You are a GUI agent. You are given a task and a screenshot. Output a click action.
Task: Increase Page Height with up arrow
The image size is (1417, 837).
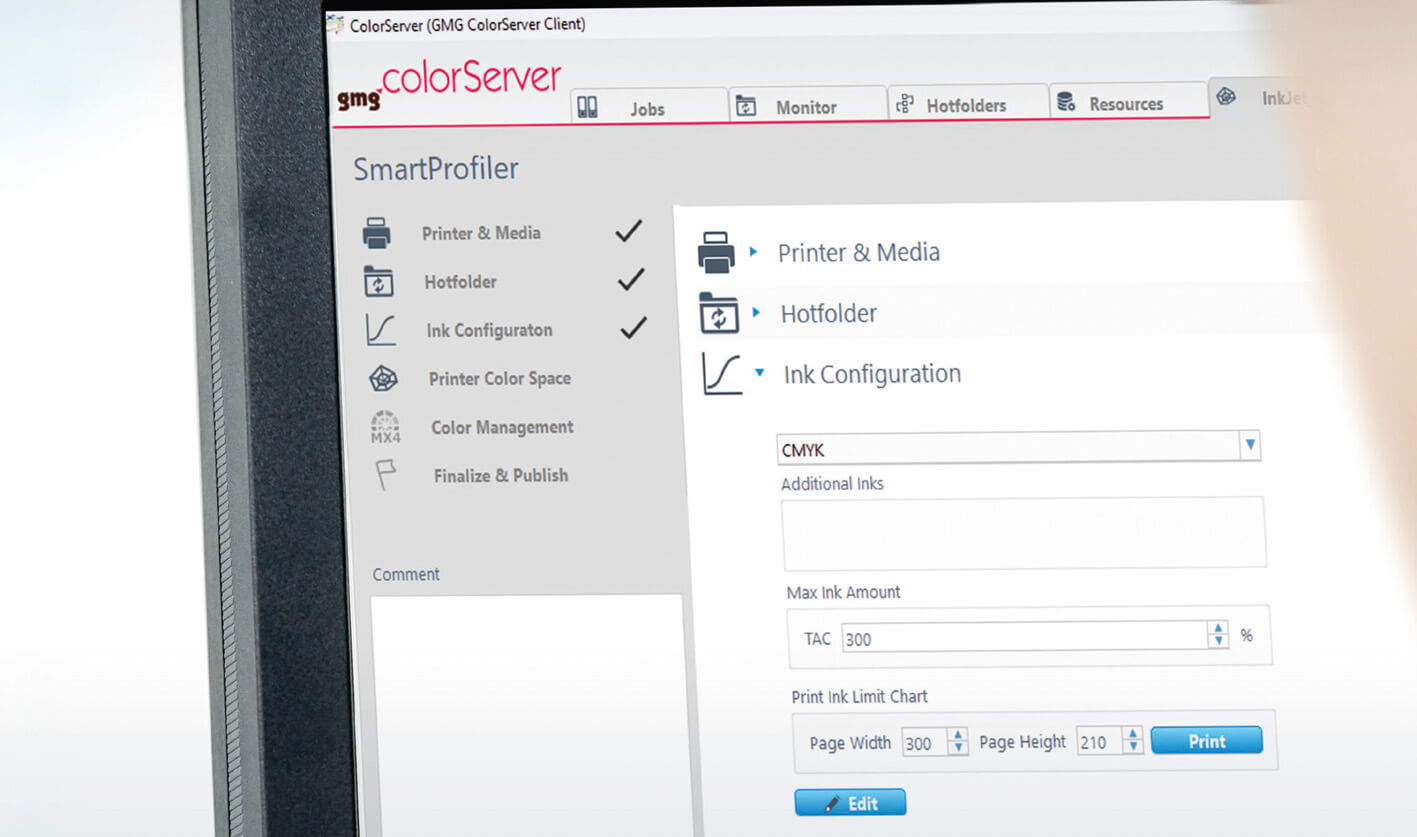pos(1133,734)
